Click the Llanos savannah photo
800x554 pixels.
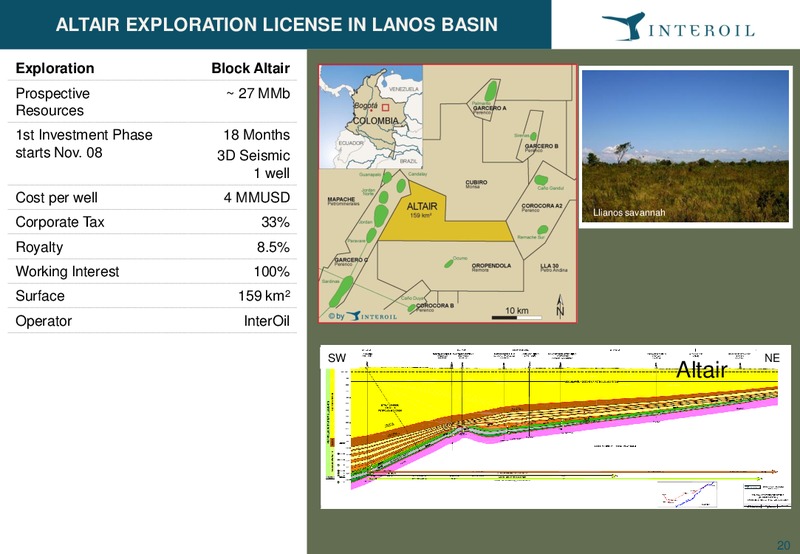pyautogui.click(x=685, y=146)
